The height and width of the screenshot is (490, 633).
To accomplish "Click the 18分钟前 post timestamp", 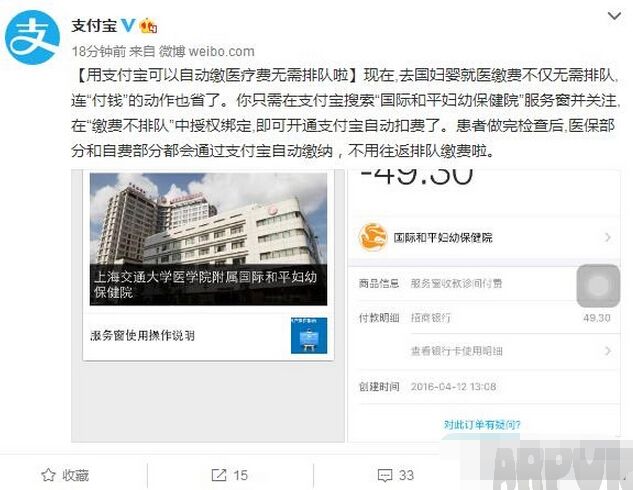I will pyautogui.click(x=99, y=51).
